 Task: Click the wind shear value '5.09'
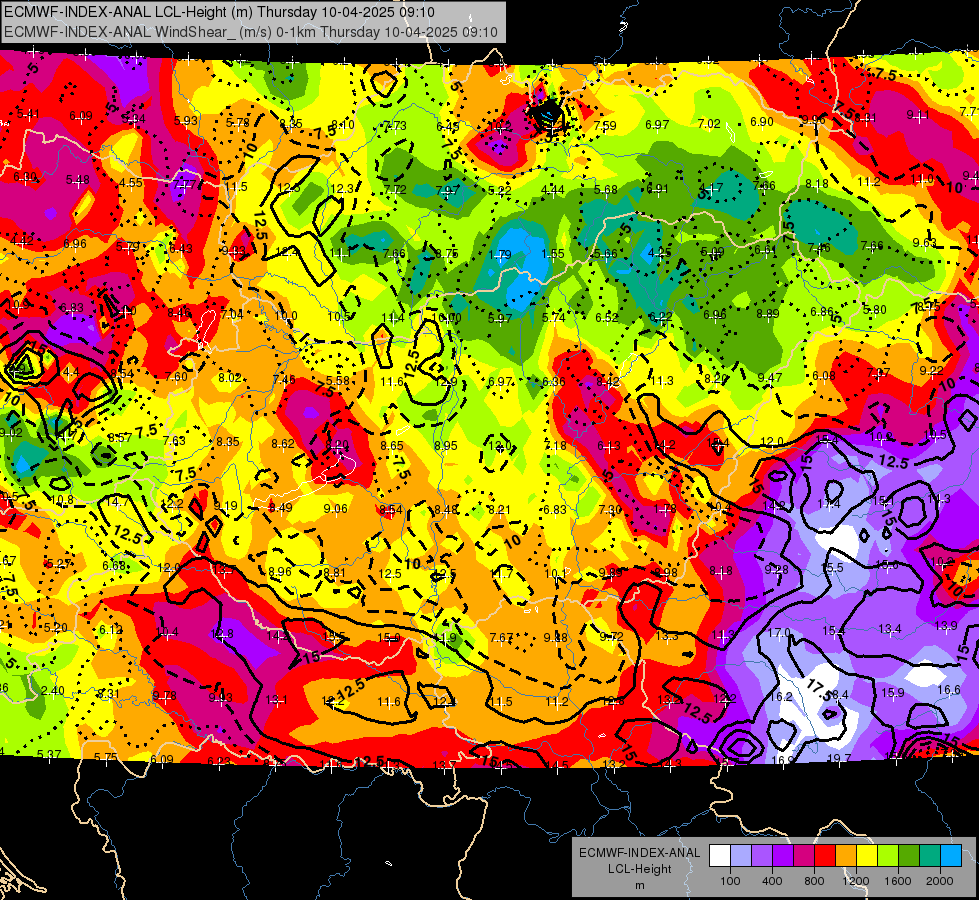click(712, 252)
